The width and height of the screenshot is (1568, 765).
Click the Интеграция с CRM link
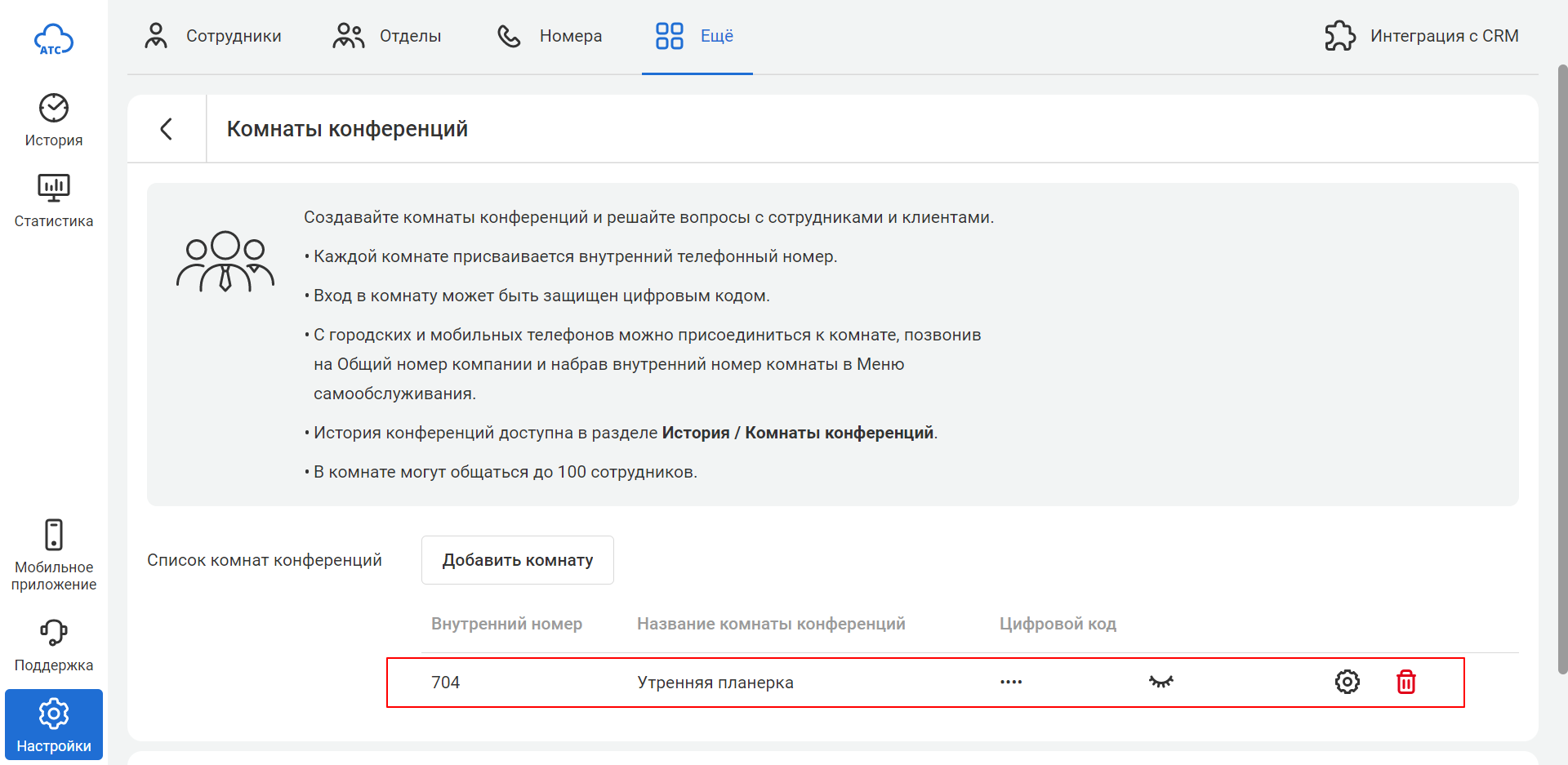[x=1444, y=36]
